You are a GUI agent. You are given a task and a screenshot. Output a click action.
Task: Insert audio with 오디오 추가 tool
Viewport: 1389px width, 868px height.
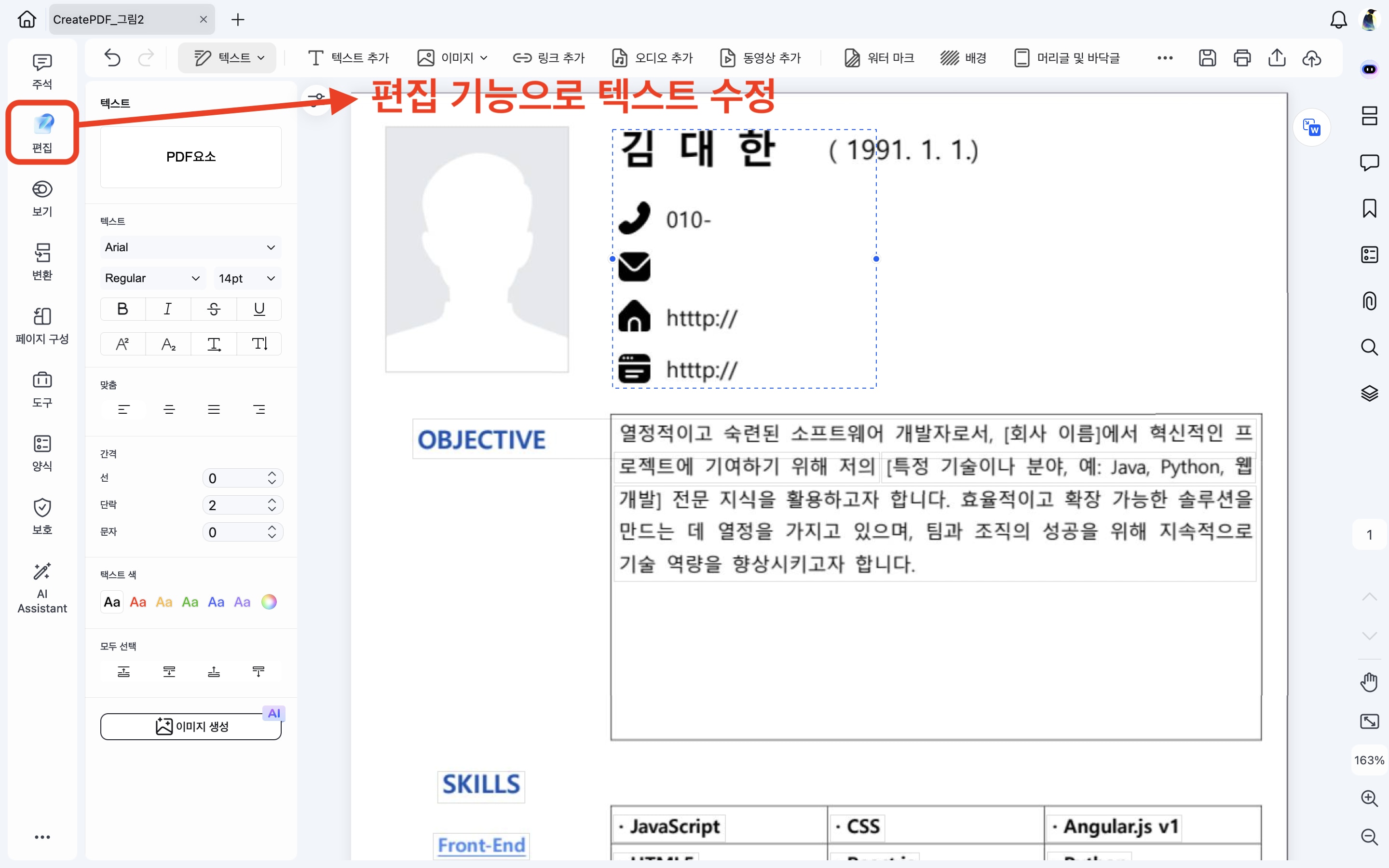tap(652, 57)
